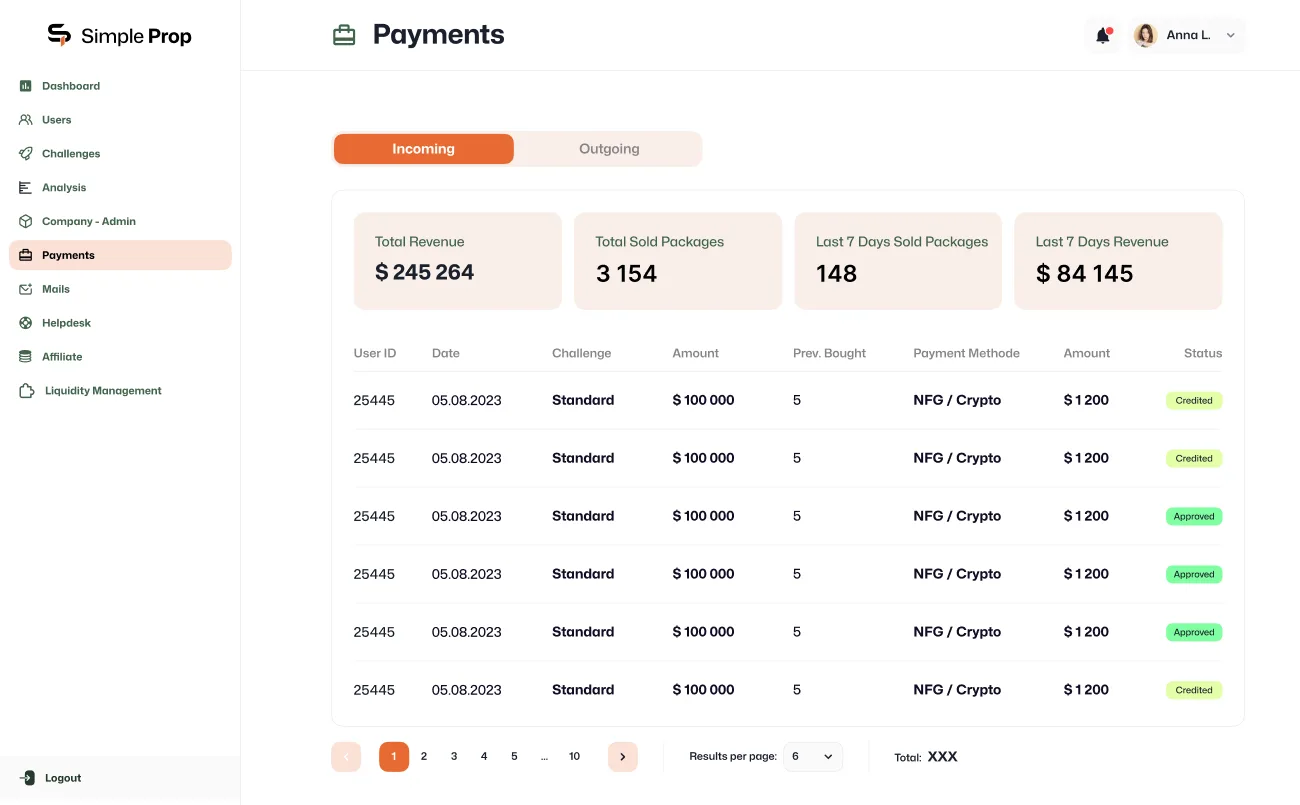
Task: Click the Date column header
Action: point(446,353)
